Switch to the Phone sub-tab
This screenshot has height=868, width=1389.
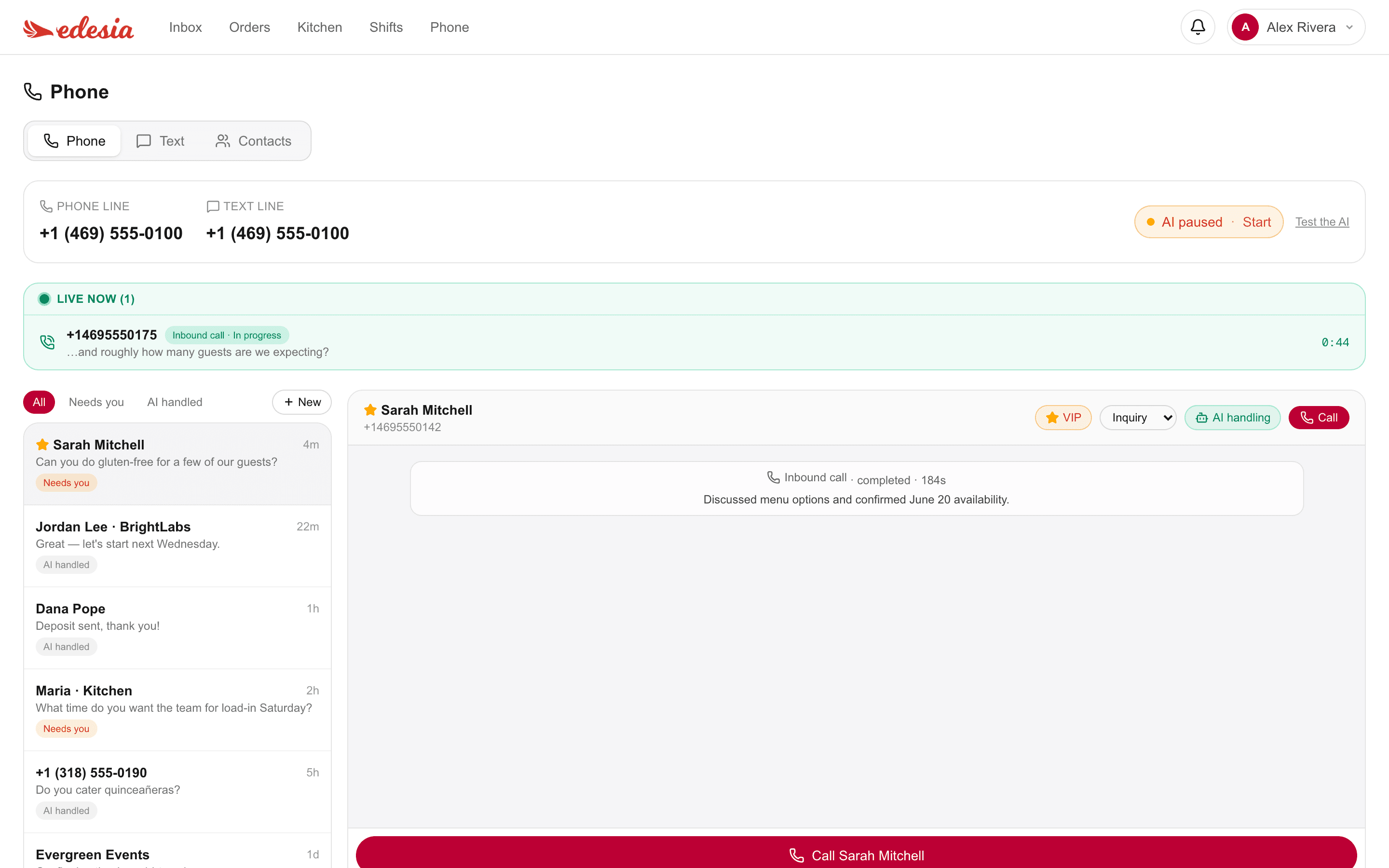pyautogui.click(x=74, y=141)
